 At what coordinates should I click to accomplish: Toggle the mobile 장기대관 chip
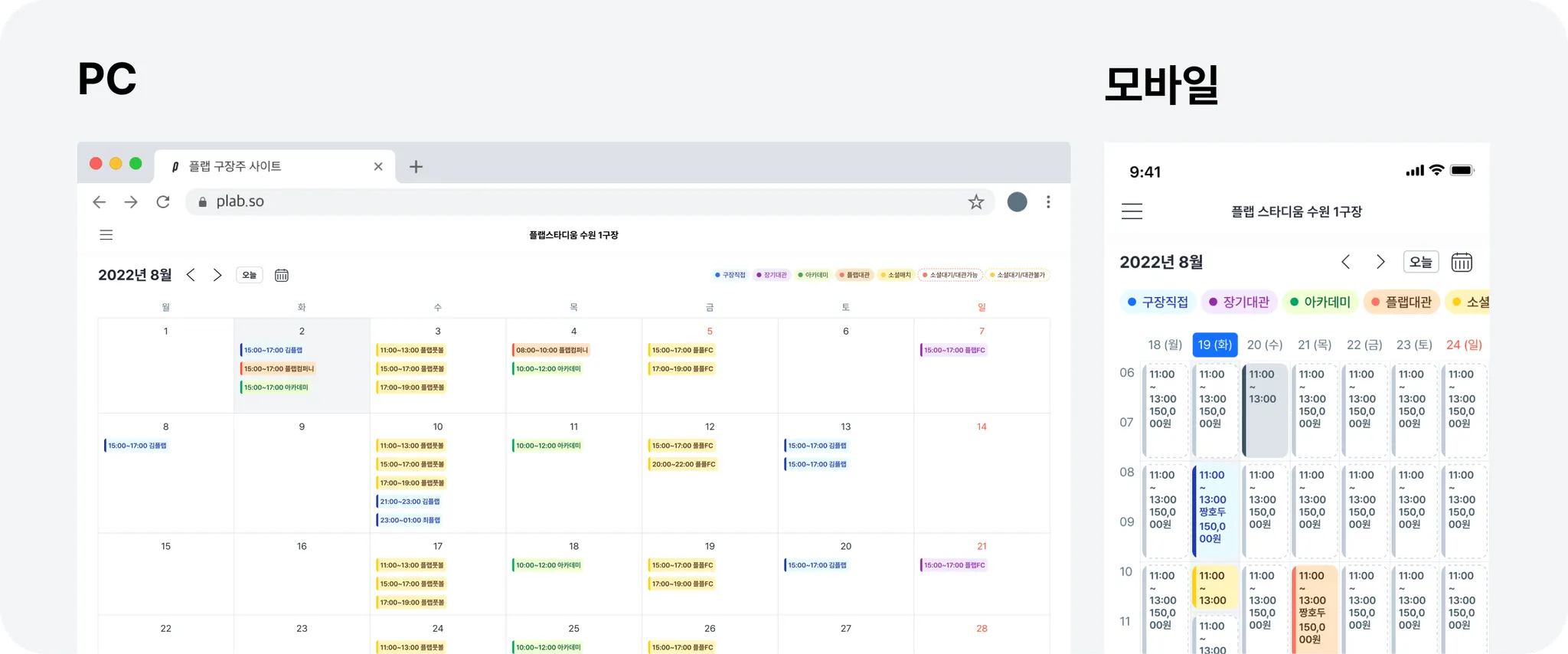pyautogui.click(x=1239, y=302)
